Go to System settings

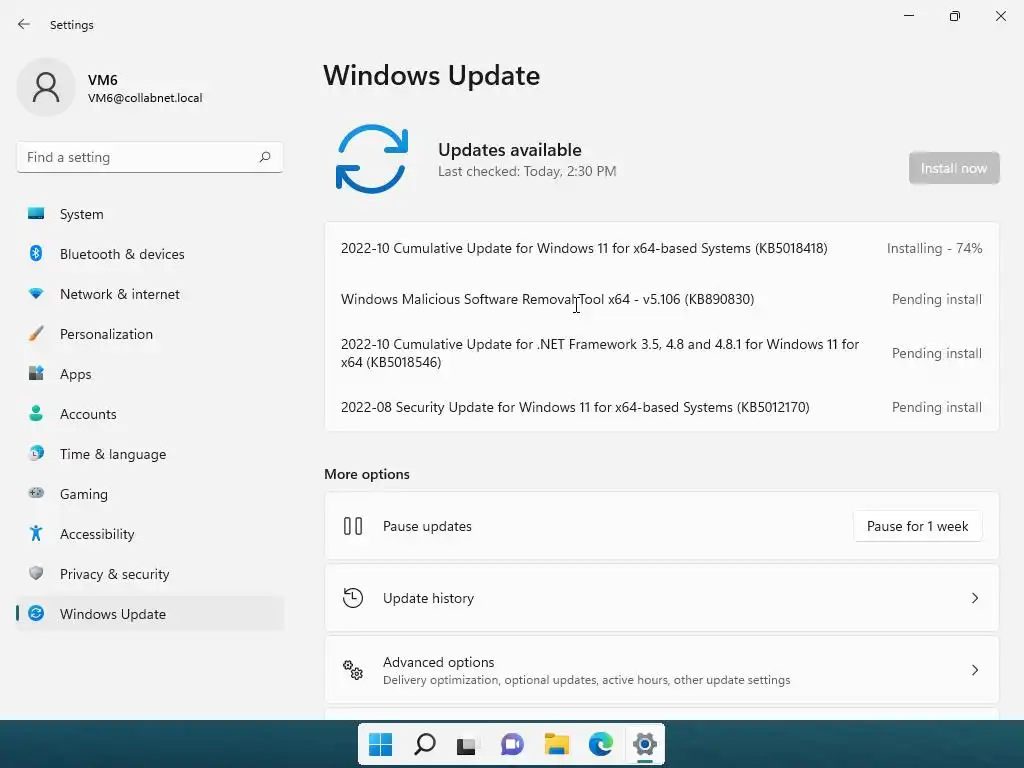pos(150,214)
